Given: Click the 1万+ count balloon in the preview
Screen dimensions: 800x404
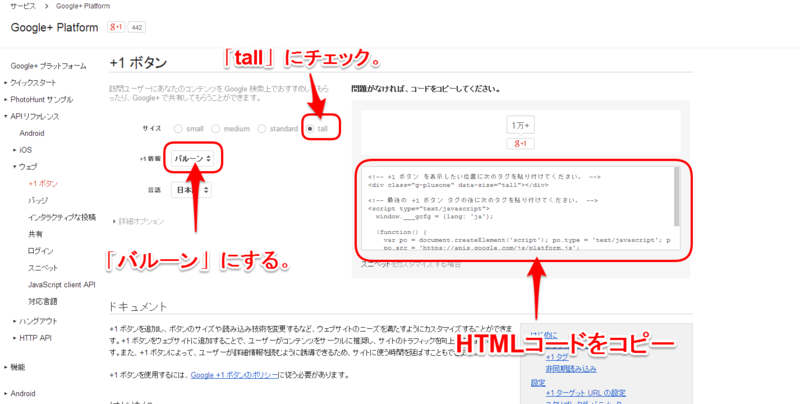Looking at the screenshot, I should pos(520,125).
